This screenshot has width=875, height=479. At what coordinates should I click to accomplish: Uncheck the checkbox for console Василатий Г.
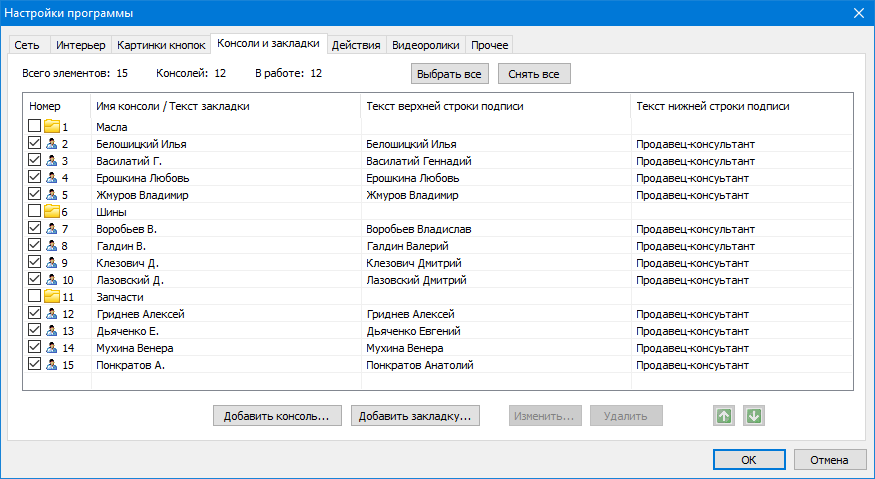click(35, 161)
